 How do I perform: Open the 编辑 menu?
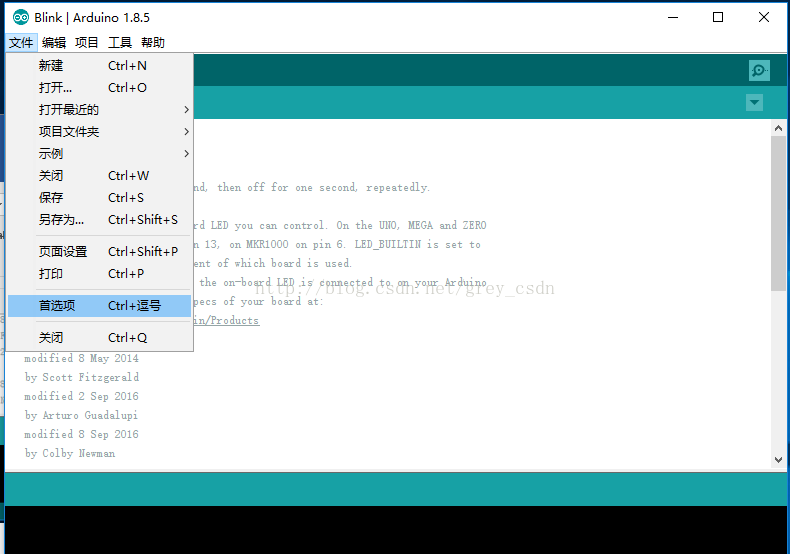(x=54, y=43)
